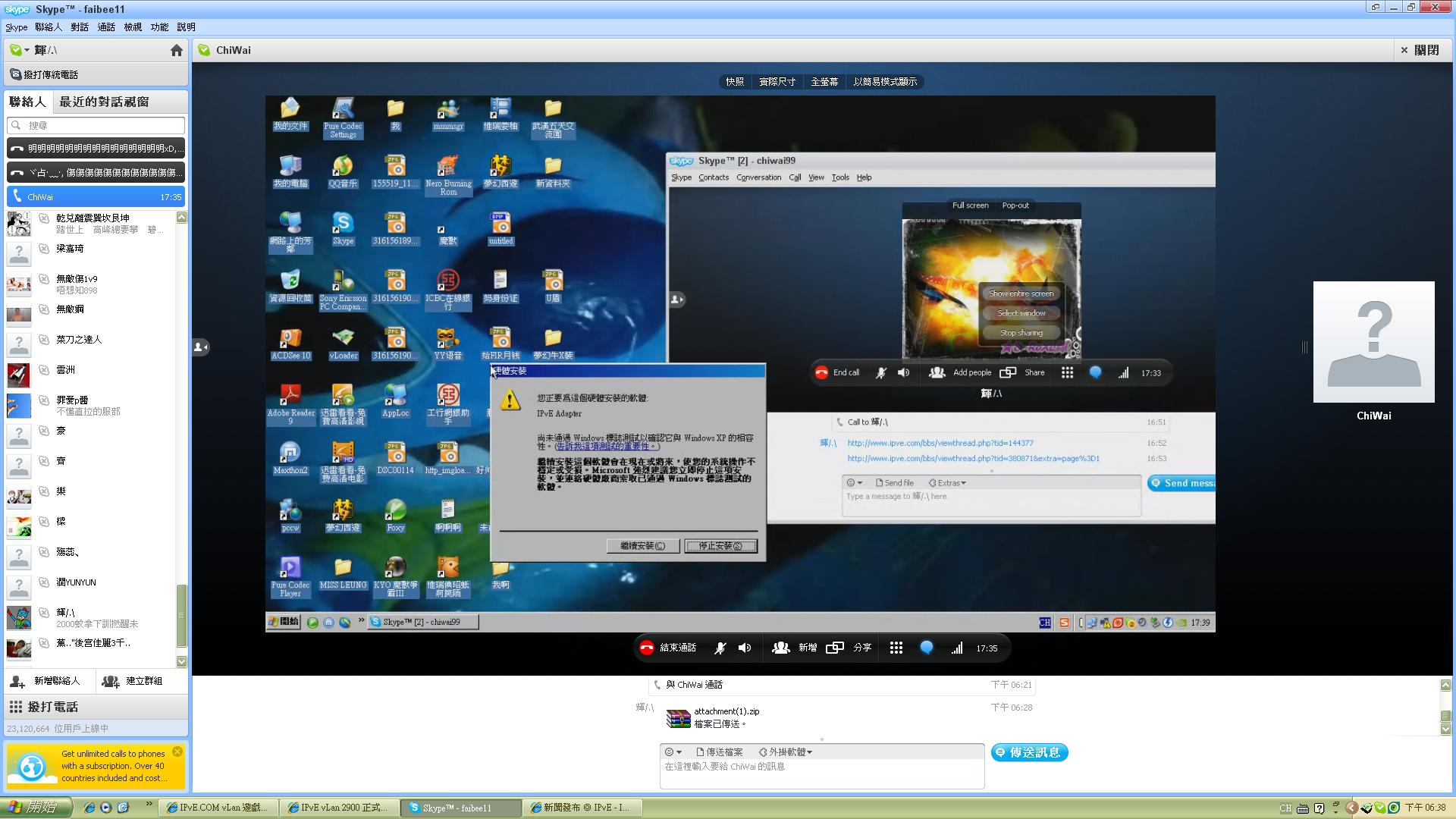Open the 通話 menu in menu bar
Image resolution: width=1456 pixels, height=819 pixels.
[106, 27]
